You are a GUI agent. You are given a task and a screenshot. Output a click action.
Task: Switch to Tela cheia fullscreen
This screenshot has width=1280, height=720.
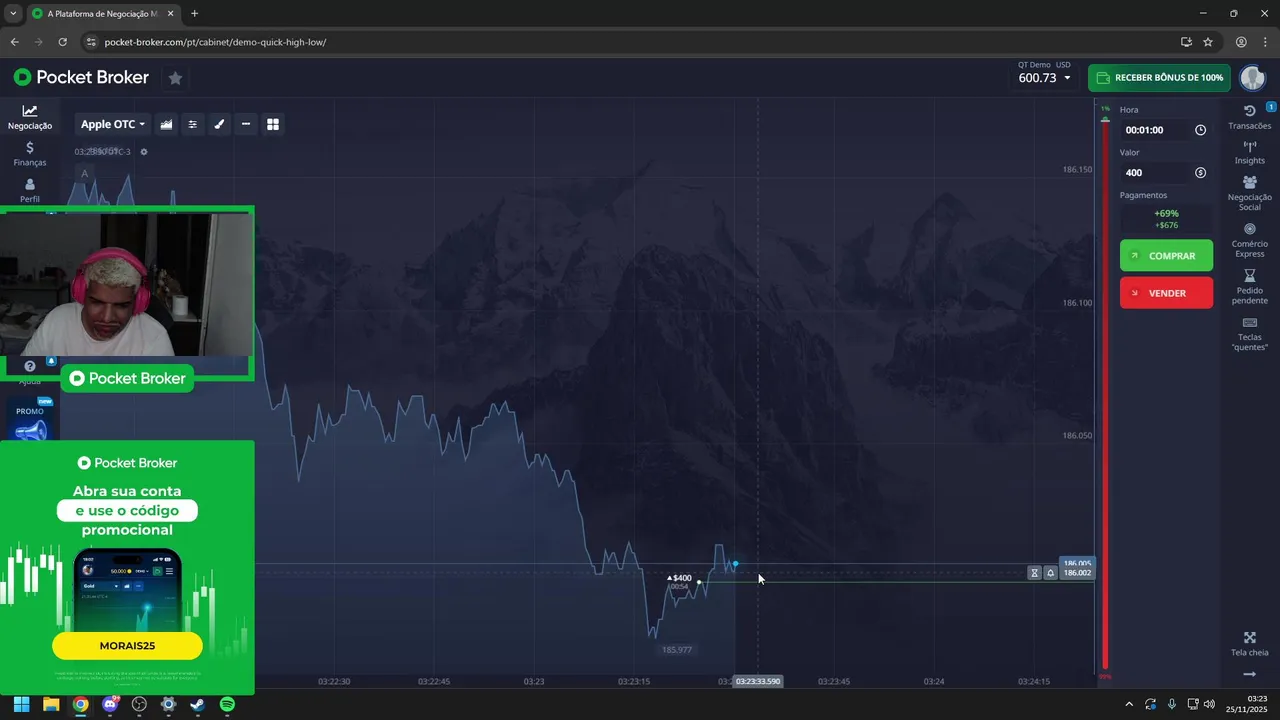click(1249, 644)
